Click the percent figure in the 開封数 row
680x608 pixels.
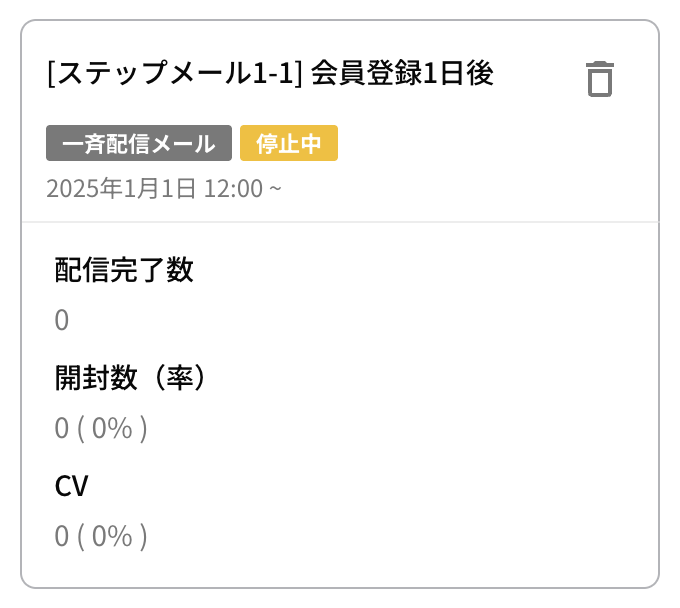point(112,428)
